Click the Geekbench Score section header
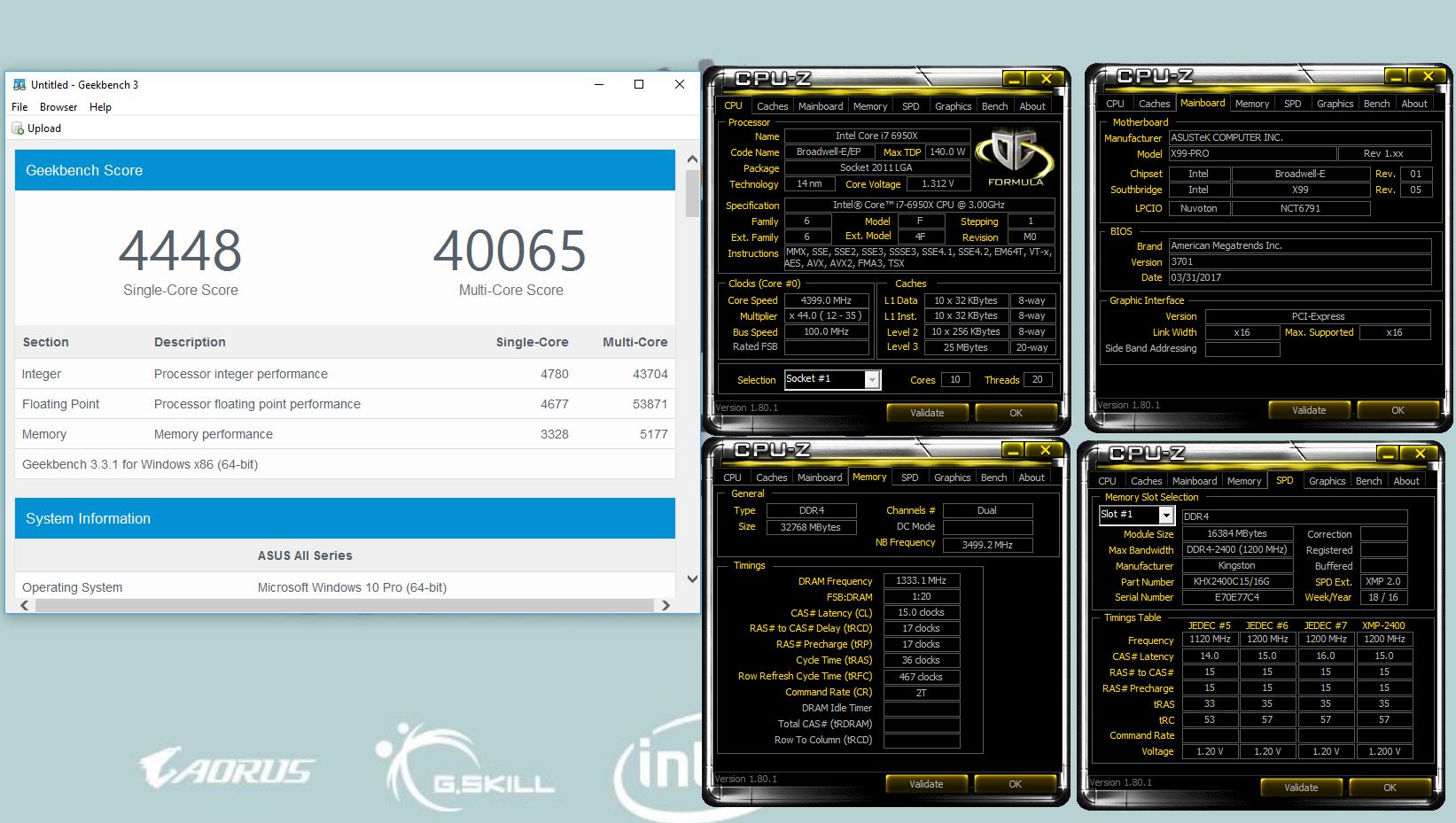Screen dimensions: 1456x823 click(x=345, y=170)
